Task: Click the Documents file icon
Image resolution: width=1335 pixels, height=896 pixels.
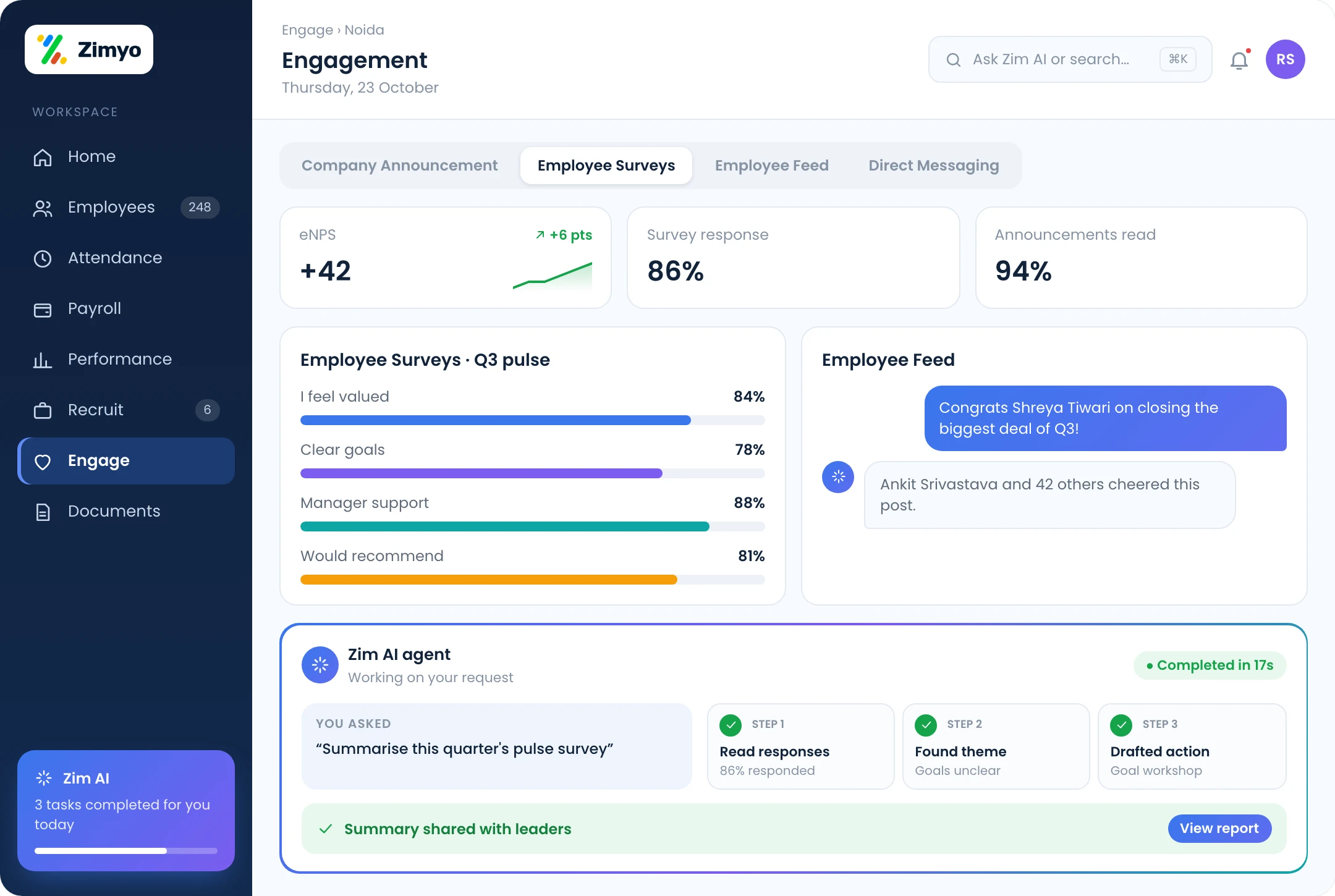Action: pos(43,512)
